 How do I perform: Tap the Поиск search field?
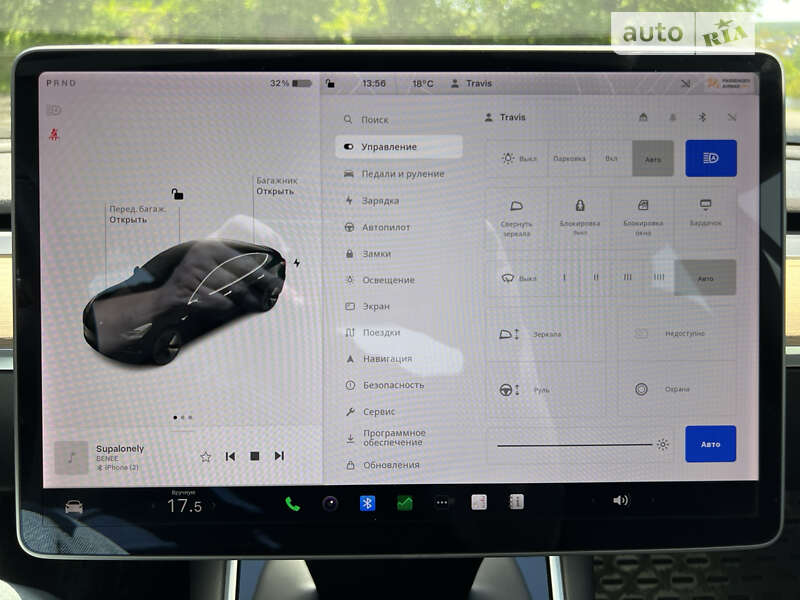tap(375, 119)
